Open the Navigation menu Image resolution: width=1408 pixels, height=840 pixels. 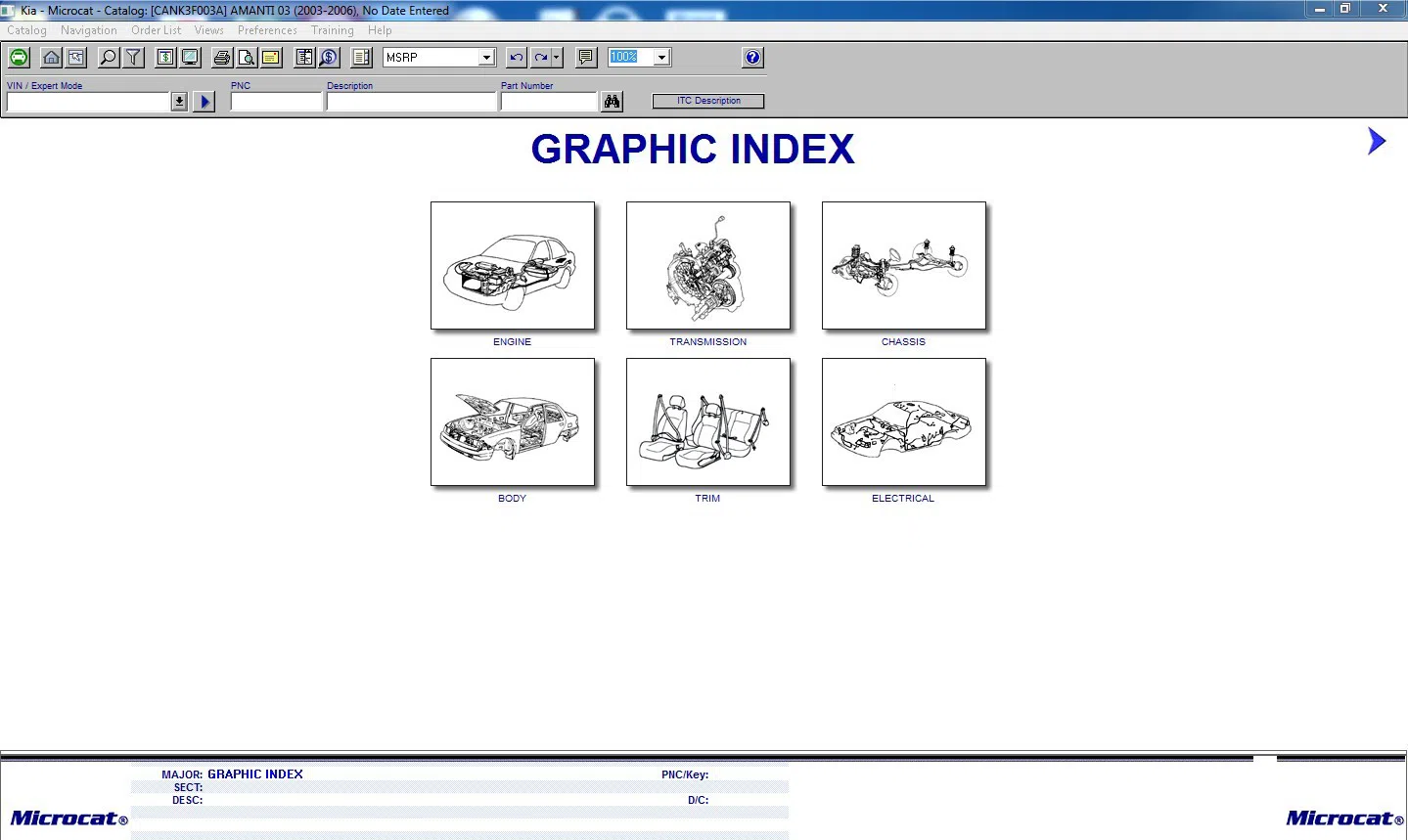coord(89,30)
